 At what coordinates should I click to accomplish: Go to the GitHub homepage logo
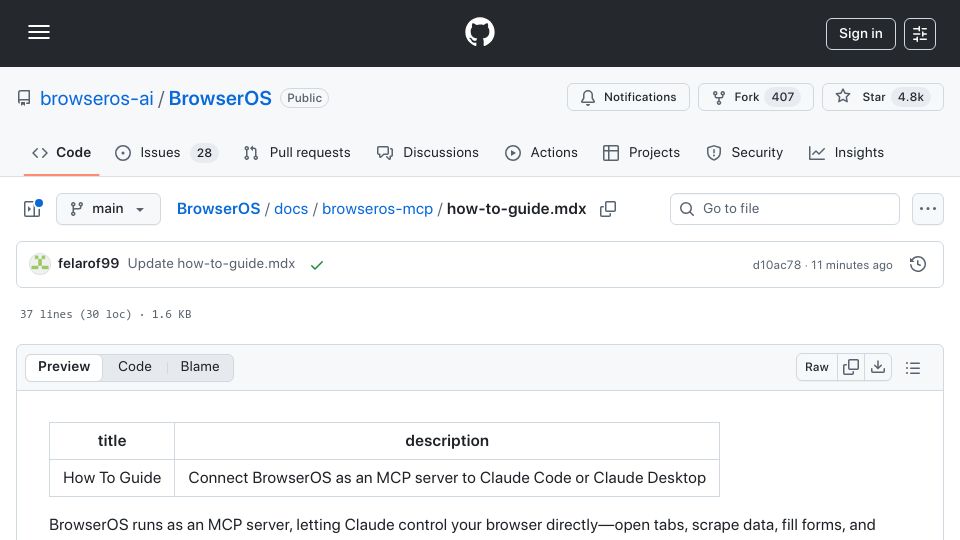coord(479,32)
